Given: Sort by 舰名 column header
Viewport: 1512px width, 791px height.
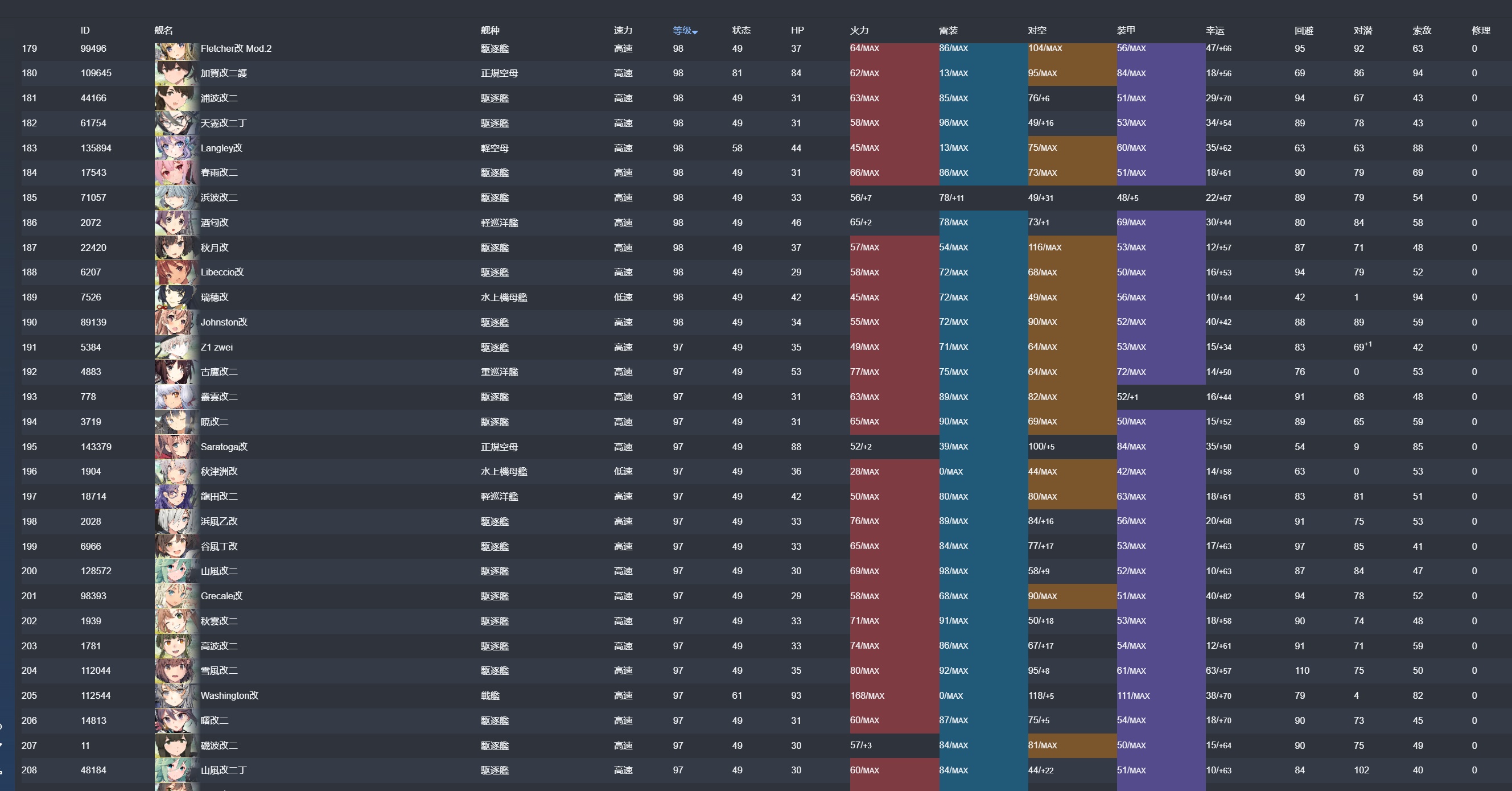Looking at the screenshot, I should pyautogui.click(x=164, y=31).
